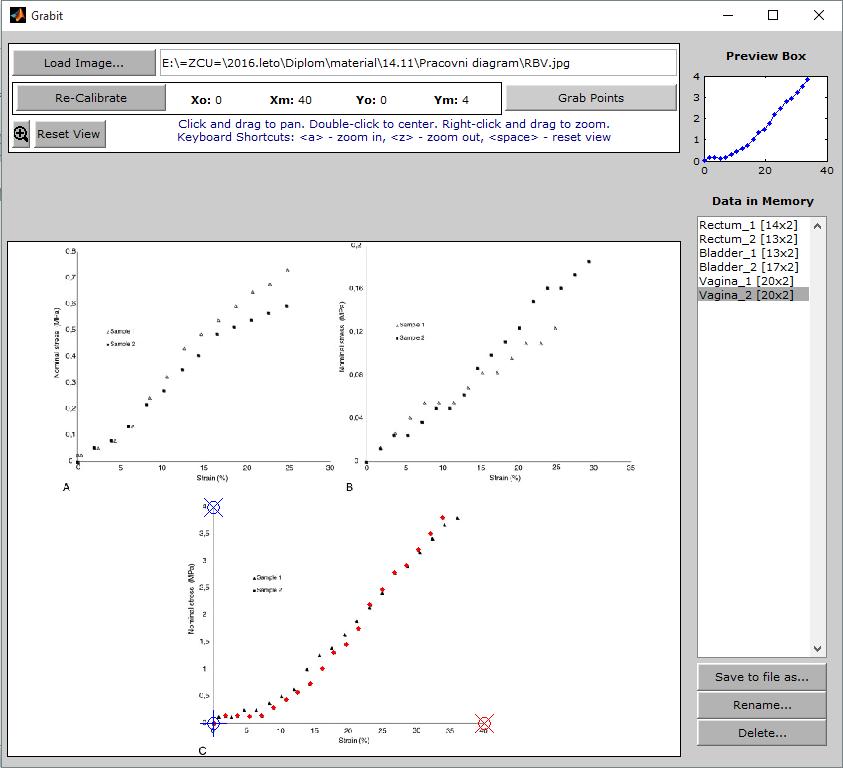Click the data list scroll down arrow
843x768 pixels.
[x=817, y=649]
